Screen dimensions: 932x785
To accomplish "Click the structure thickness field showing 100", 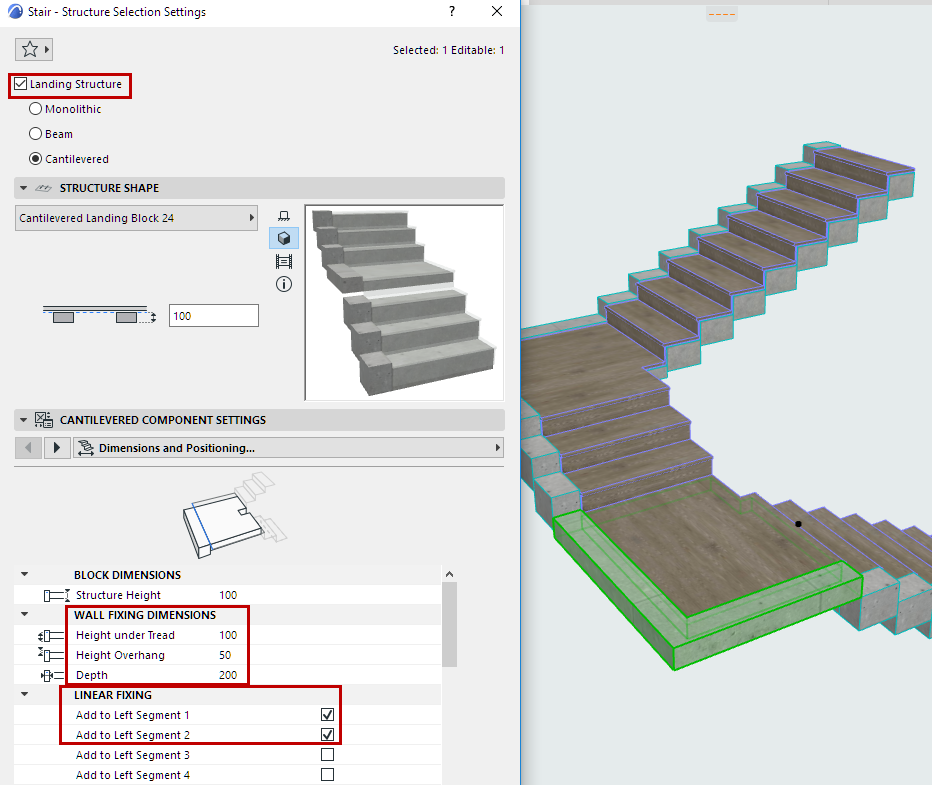I will [213, 316].
